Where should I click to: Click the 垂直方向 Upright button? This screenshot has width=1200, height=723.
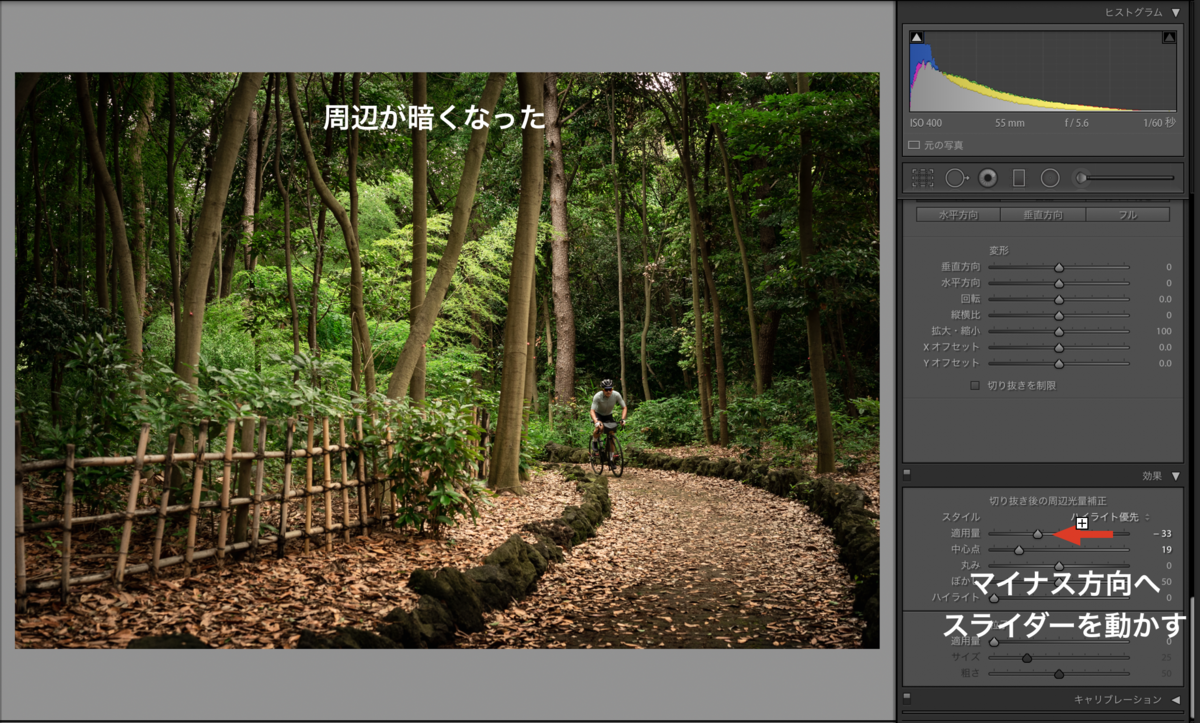point(1043,215)
